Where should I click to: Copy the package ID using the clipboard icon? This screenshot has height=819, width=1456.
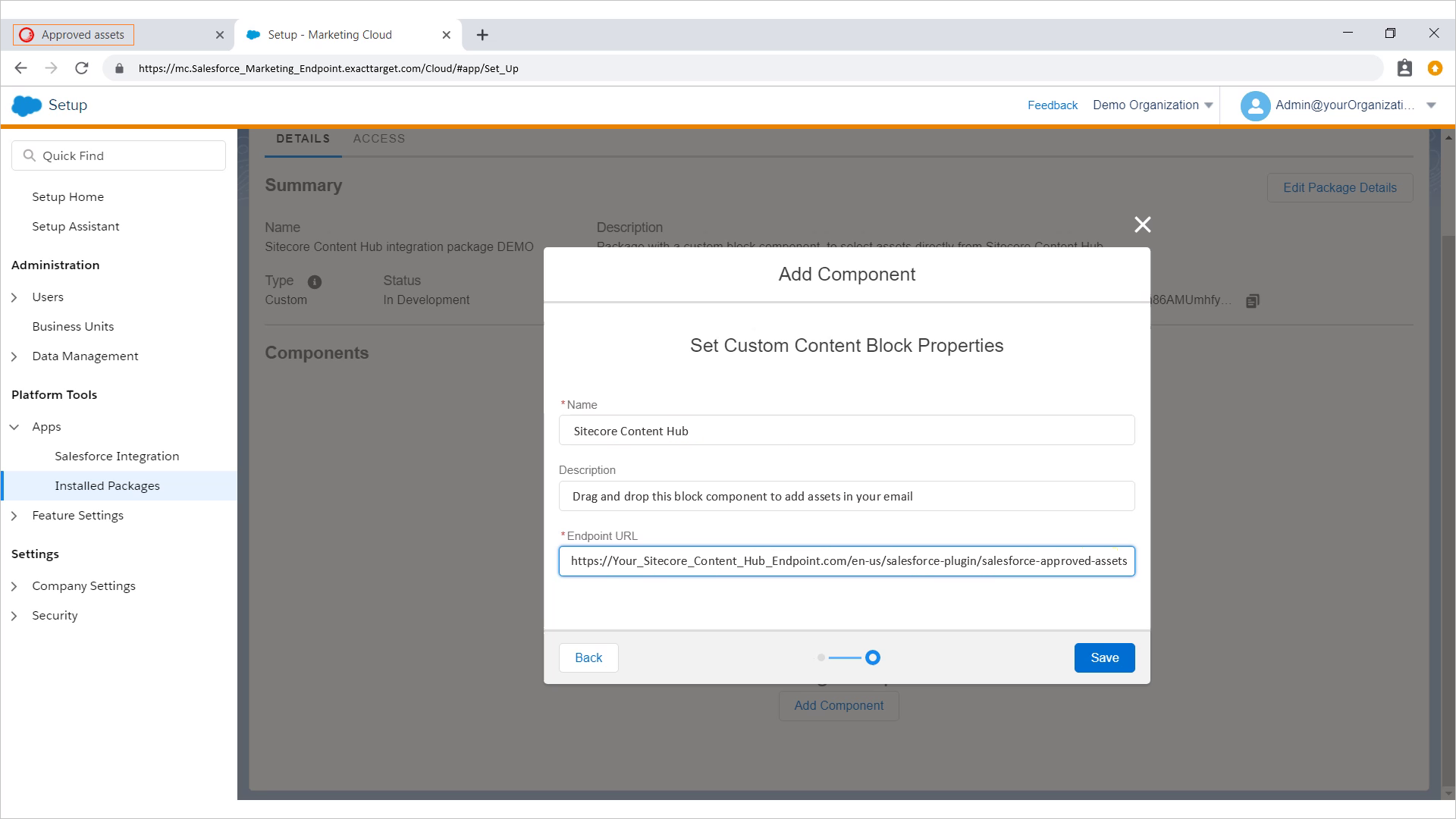click(1252, 300)
